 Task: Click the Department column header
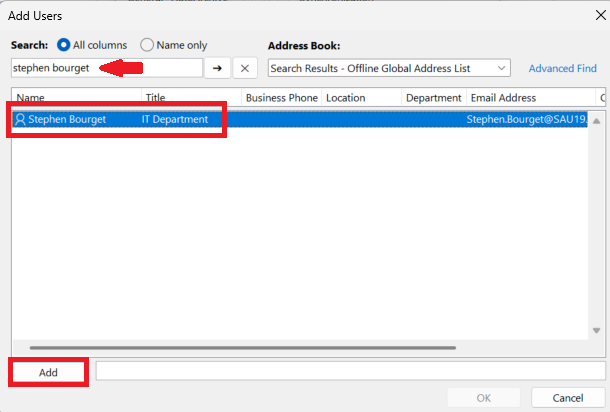coord(434,98)
